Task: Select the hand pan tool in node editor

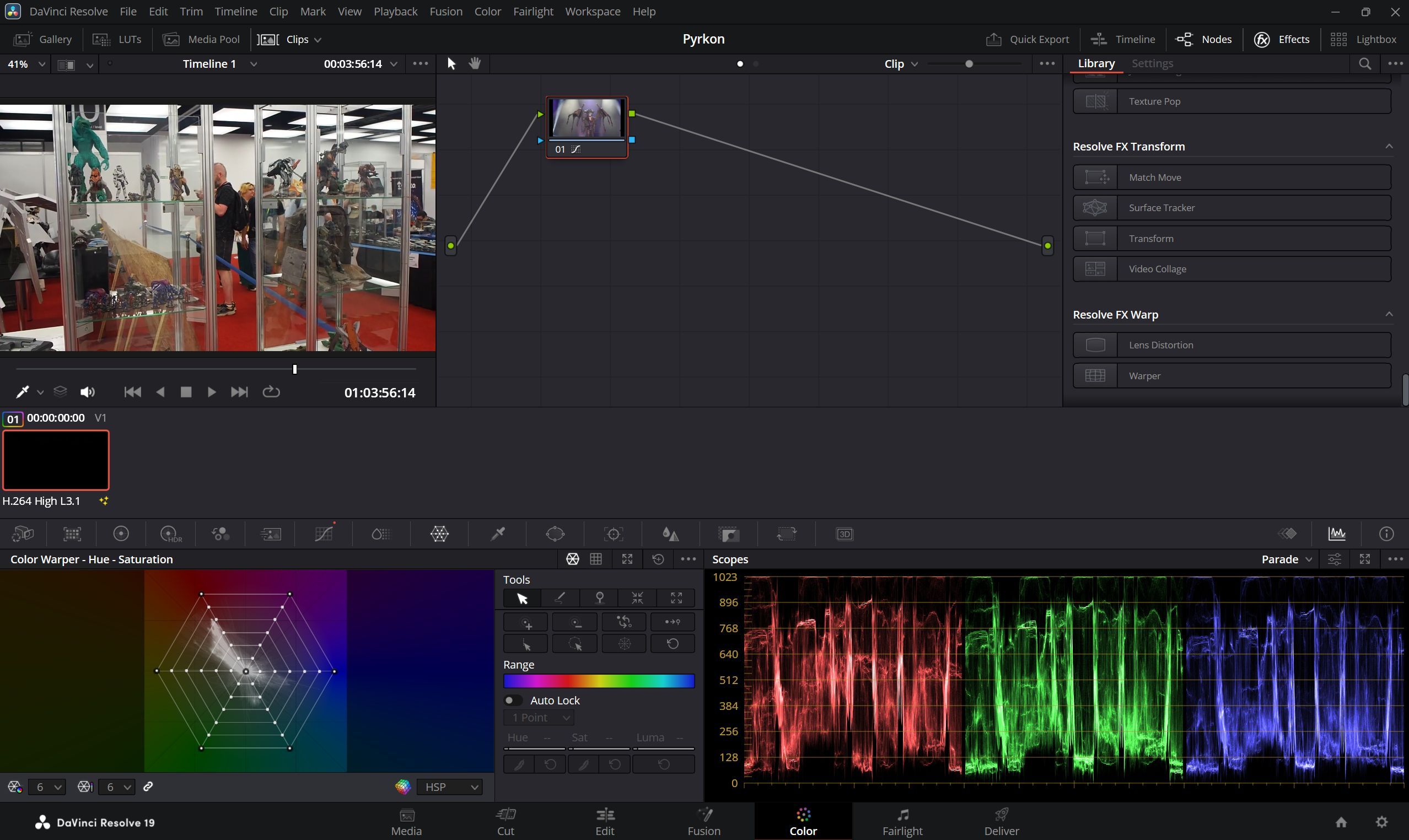Action: (x=475, y=63)
